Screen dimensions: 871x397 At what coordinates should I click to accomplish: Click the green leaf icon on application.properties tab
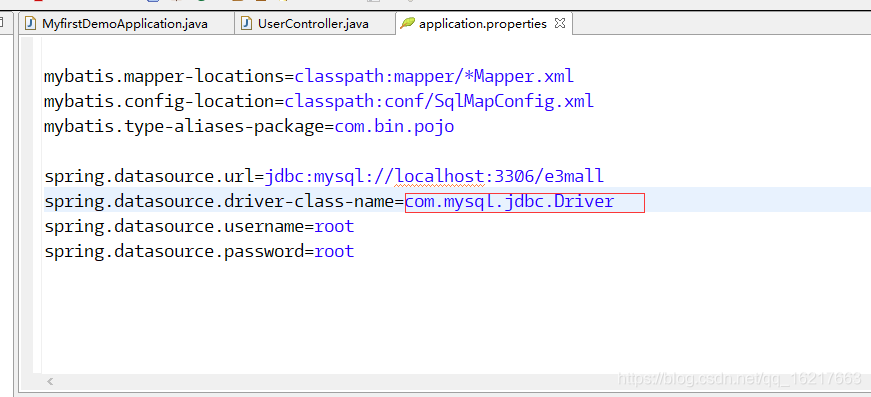(x=408, y=23)
